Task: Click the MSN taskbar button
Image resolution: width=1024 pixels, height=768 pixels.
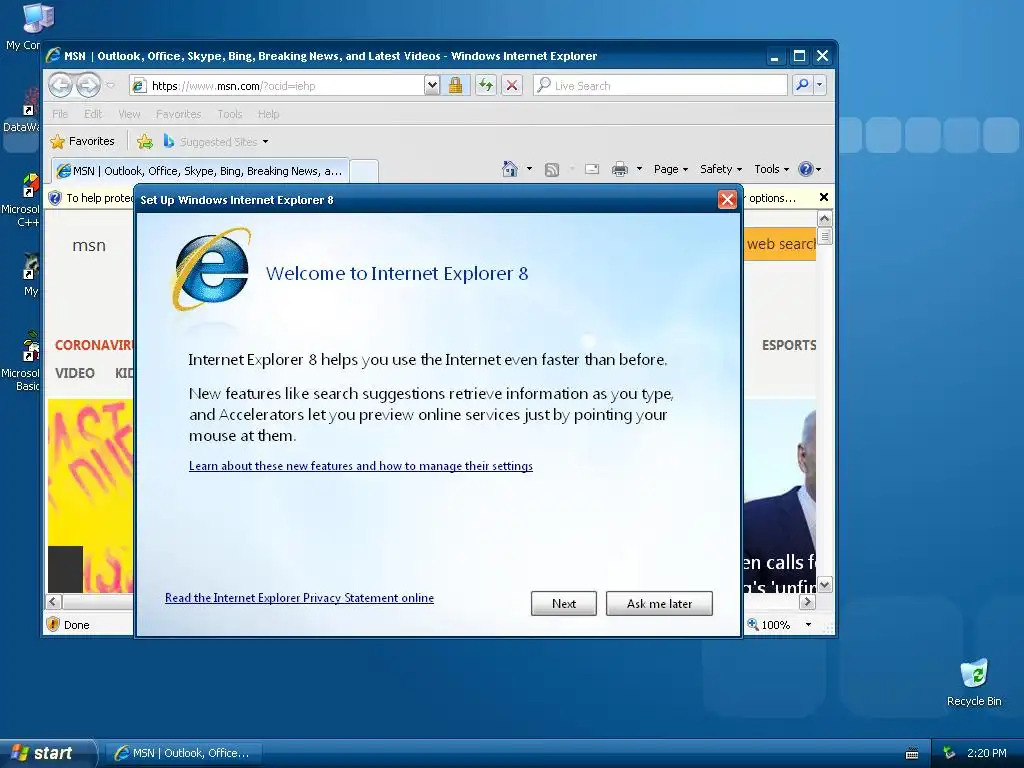Action: (x=184, y=753)
